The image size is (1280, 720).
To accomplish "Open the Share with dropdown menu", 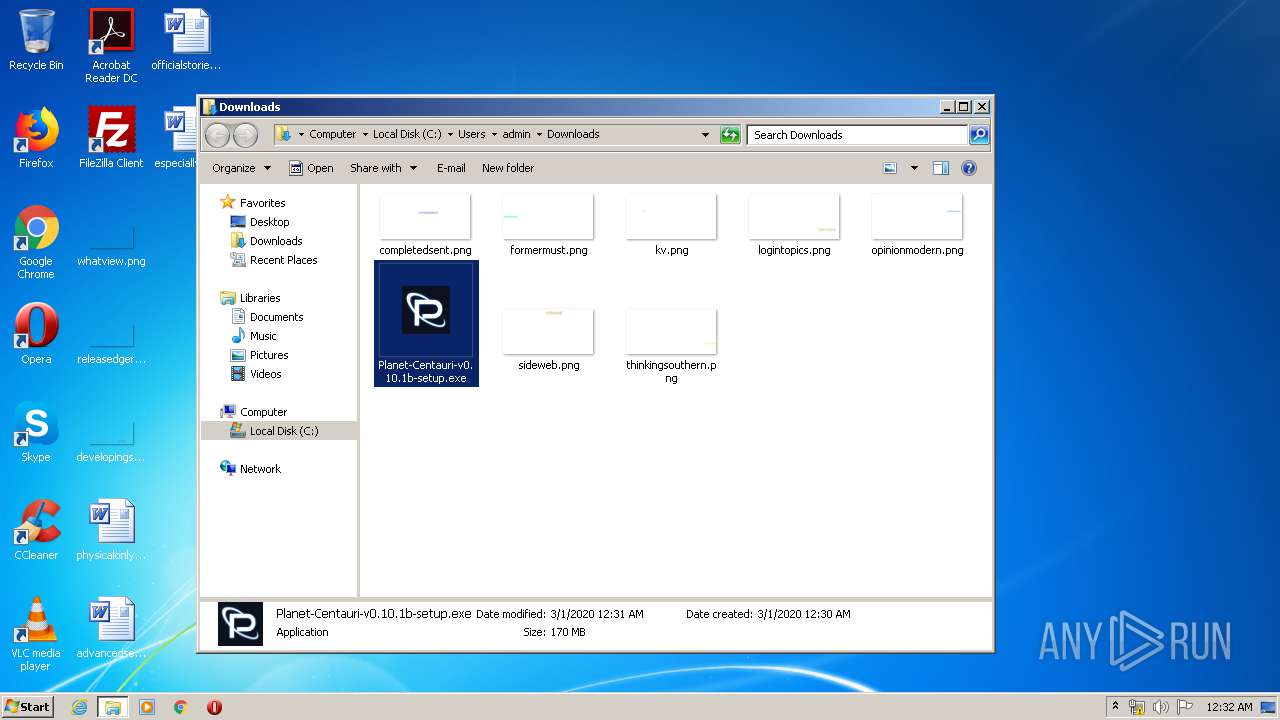I will pyautogui.click(x=383, y=168).
